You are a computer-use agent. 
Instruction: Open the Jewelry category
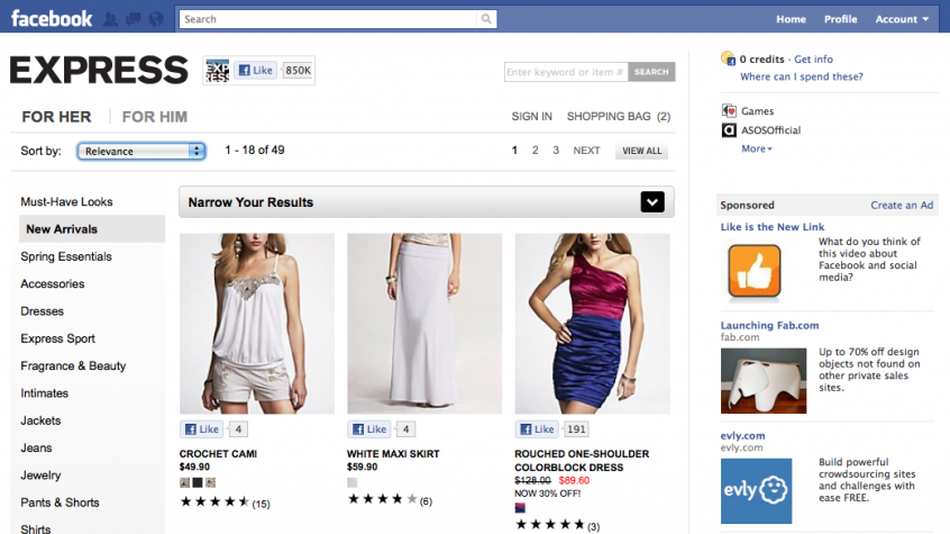coord(41,475)
